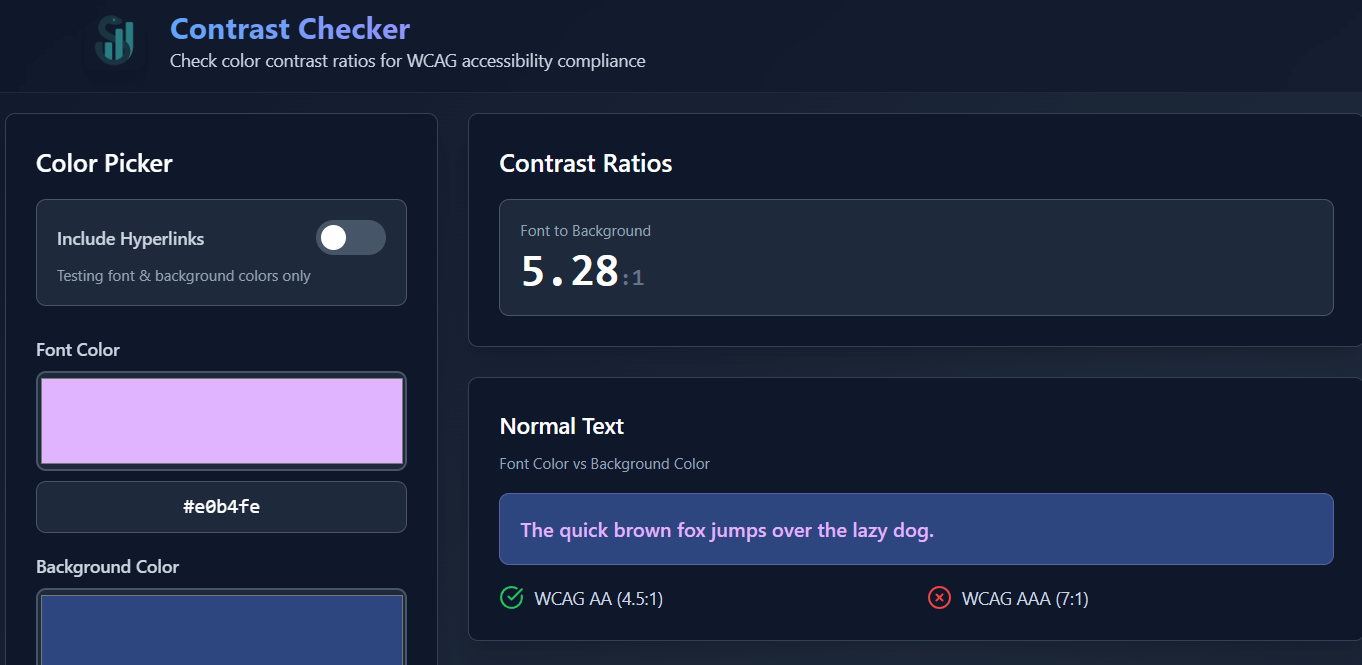Click the Font to Background caption
The width and height of the screenshot is (1362, 665).
[585, 231]
